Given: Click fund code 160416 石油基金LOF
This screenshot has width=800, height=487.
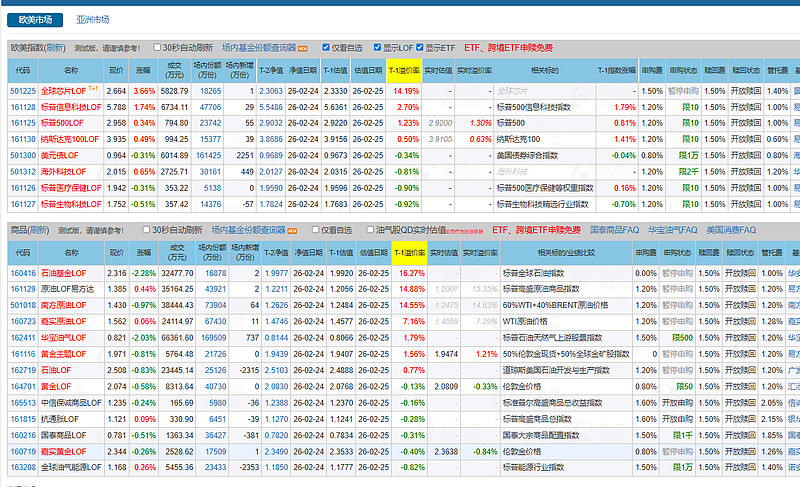Looking at the screenshot, I should coord(23,273).
